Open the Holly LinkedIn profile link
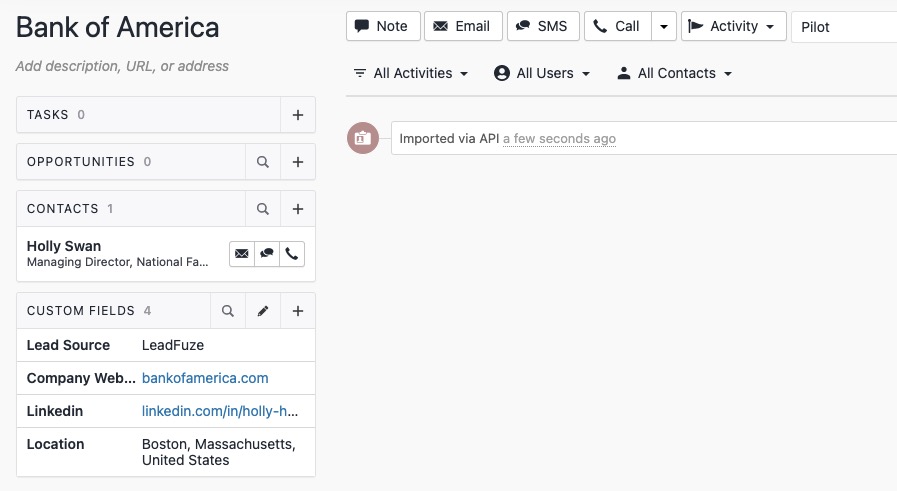897x491 pixels. click(x=220, y=411)
